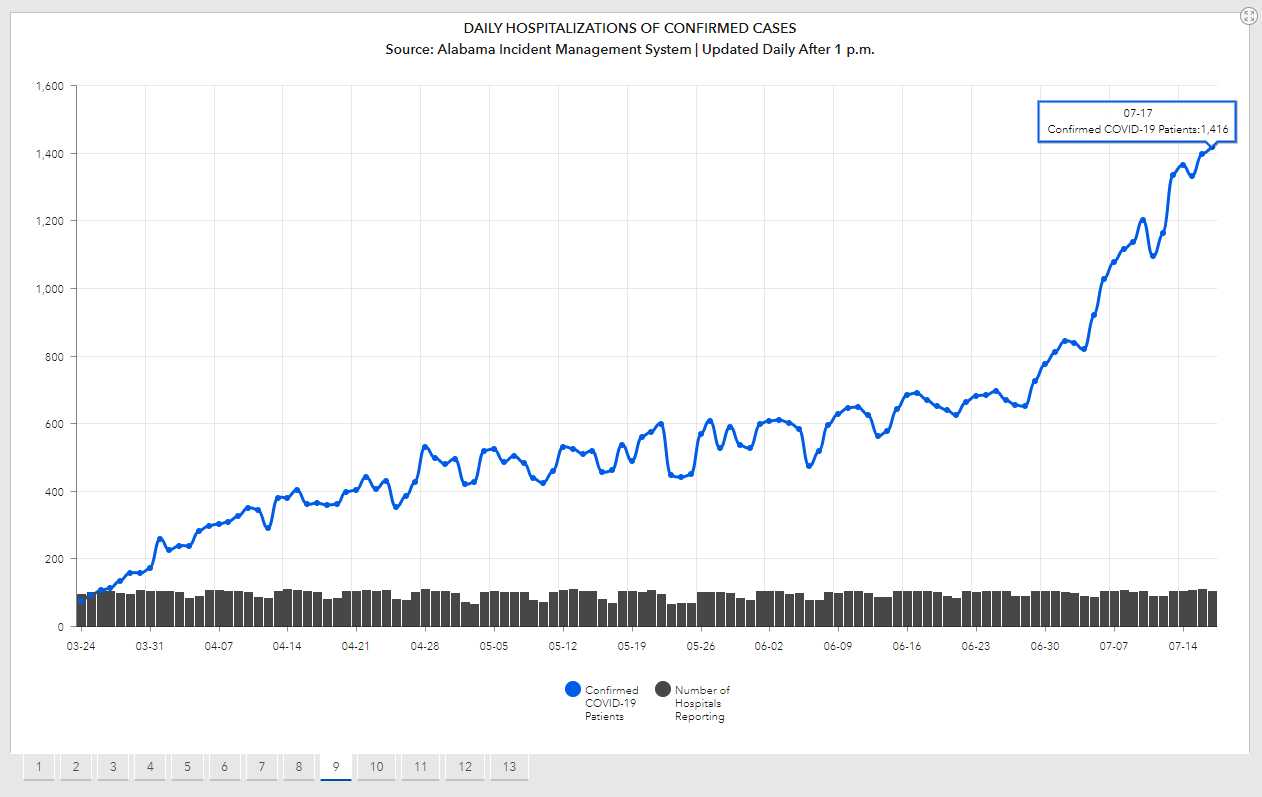Go to page tab 3
The height and width of the screenshot is (797, 1262).
tap(113, 767)
